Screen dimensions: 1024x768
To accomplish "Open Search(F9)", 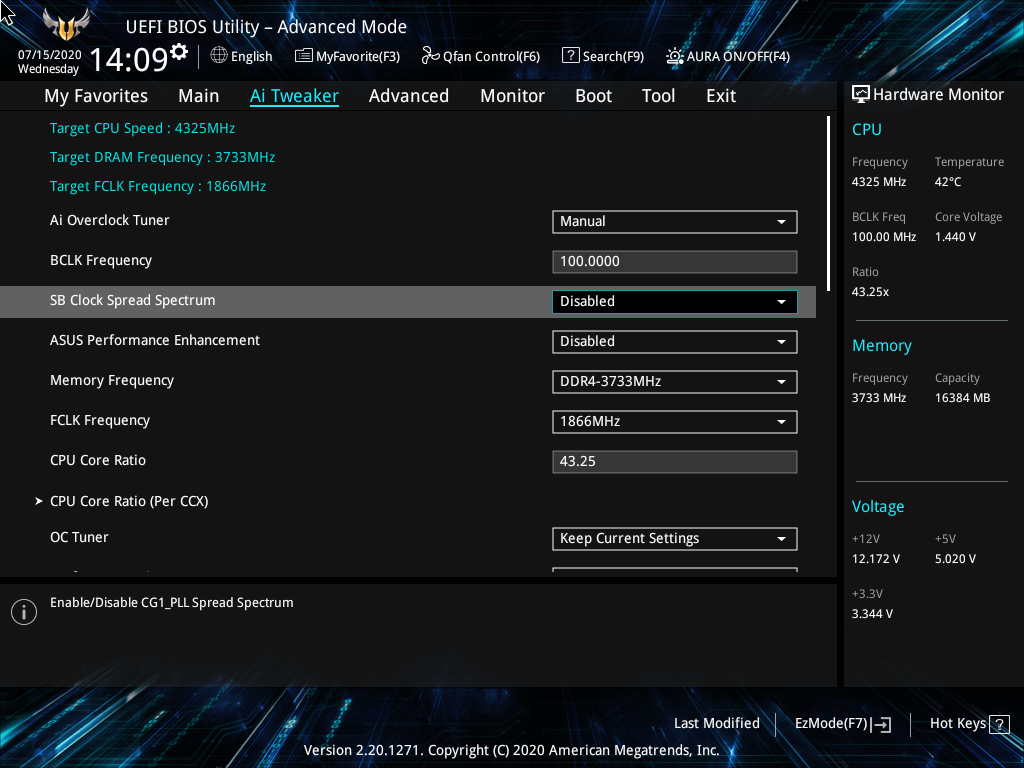I will coord(603,56).
